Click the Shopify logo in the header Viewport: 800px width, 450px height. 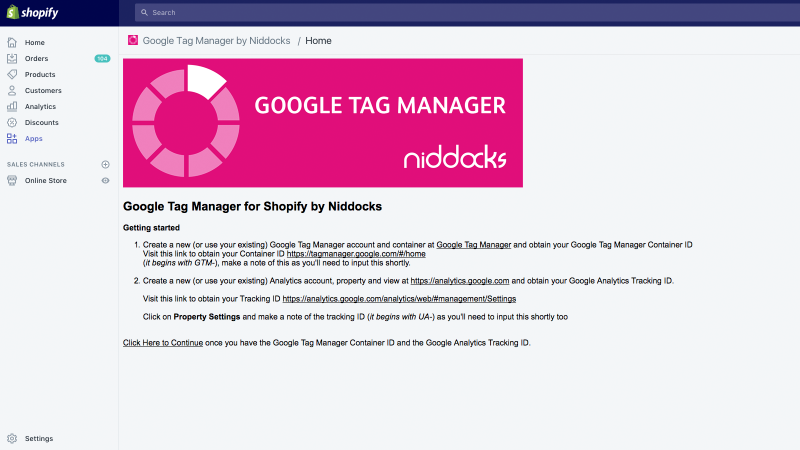coord(33,12)
